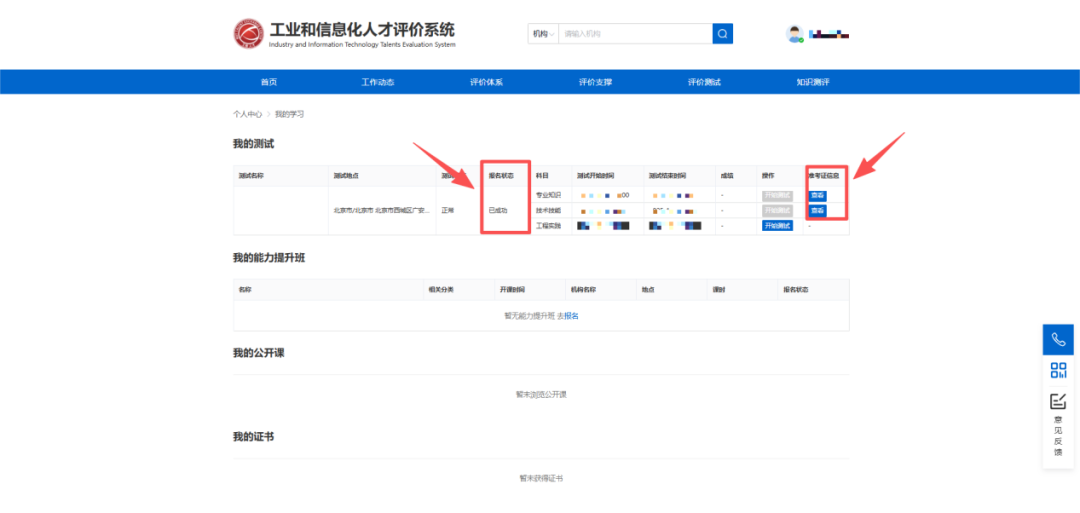
Task: Open 知识测评 navigation item
Action: [x=813, y=82]
